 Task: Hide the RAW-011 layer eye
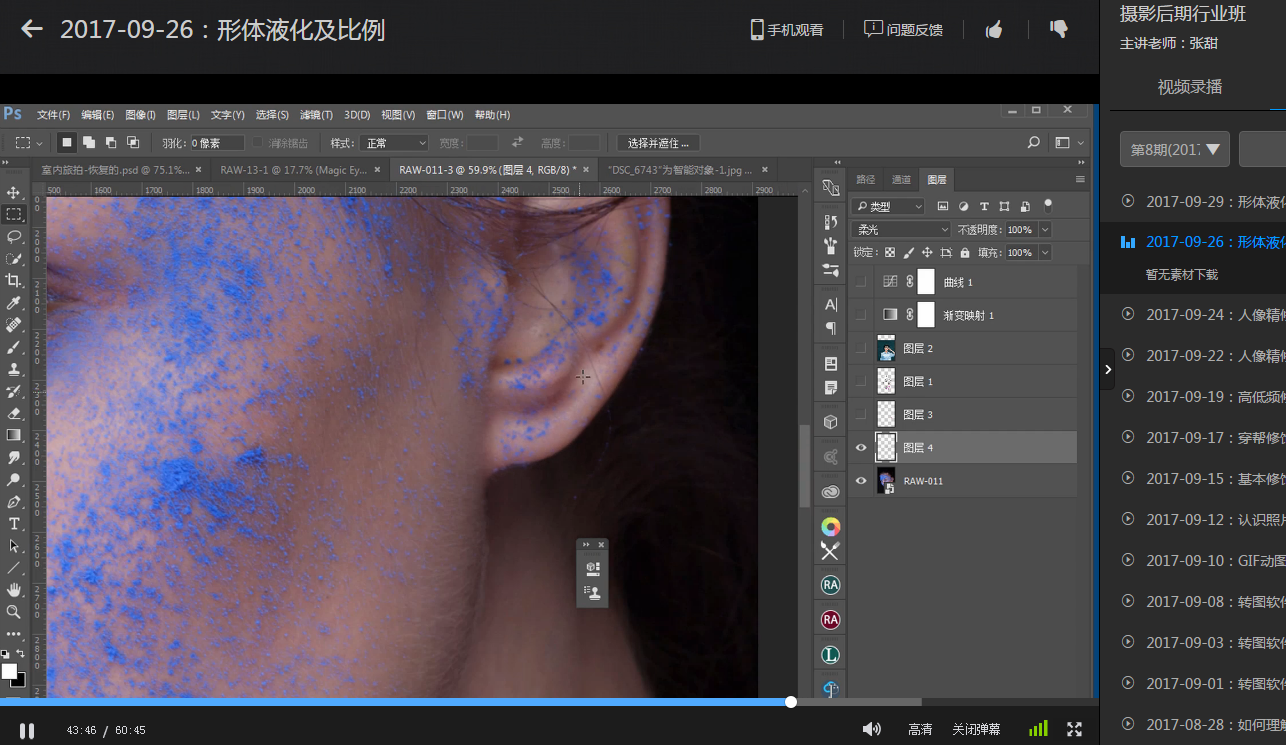coord(861,480)
